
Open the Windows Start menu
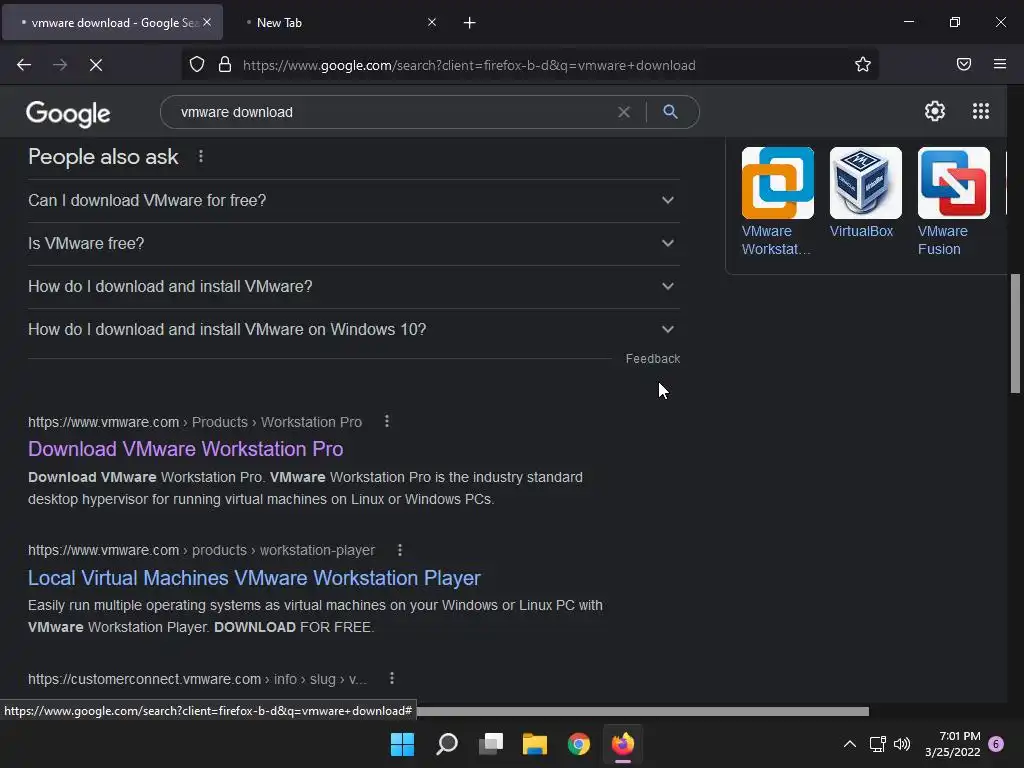402,744
